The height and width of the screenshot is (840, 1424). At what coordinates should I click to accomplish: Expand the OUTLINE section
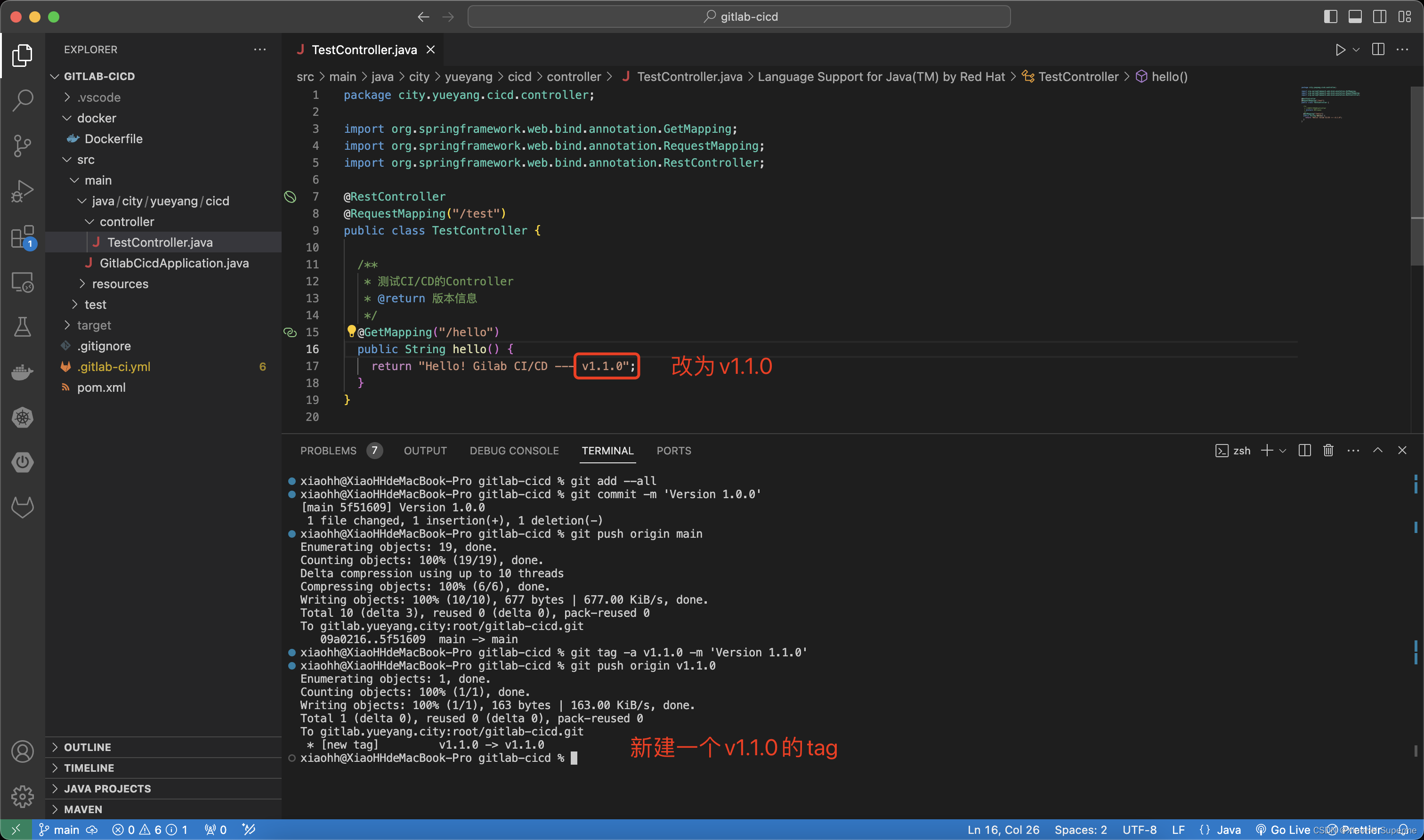coord(88,747)
